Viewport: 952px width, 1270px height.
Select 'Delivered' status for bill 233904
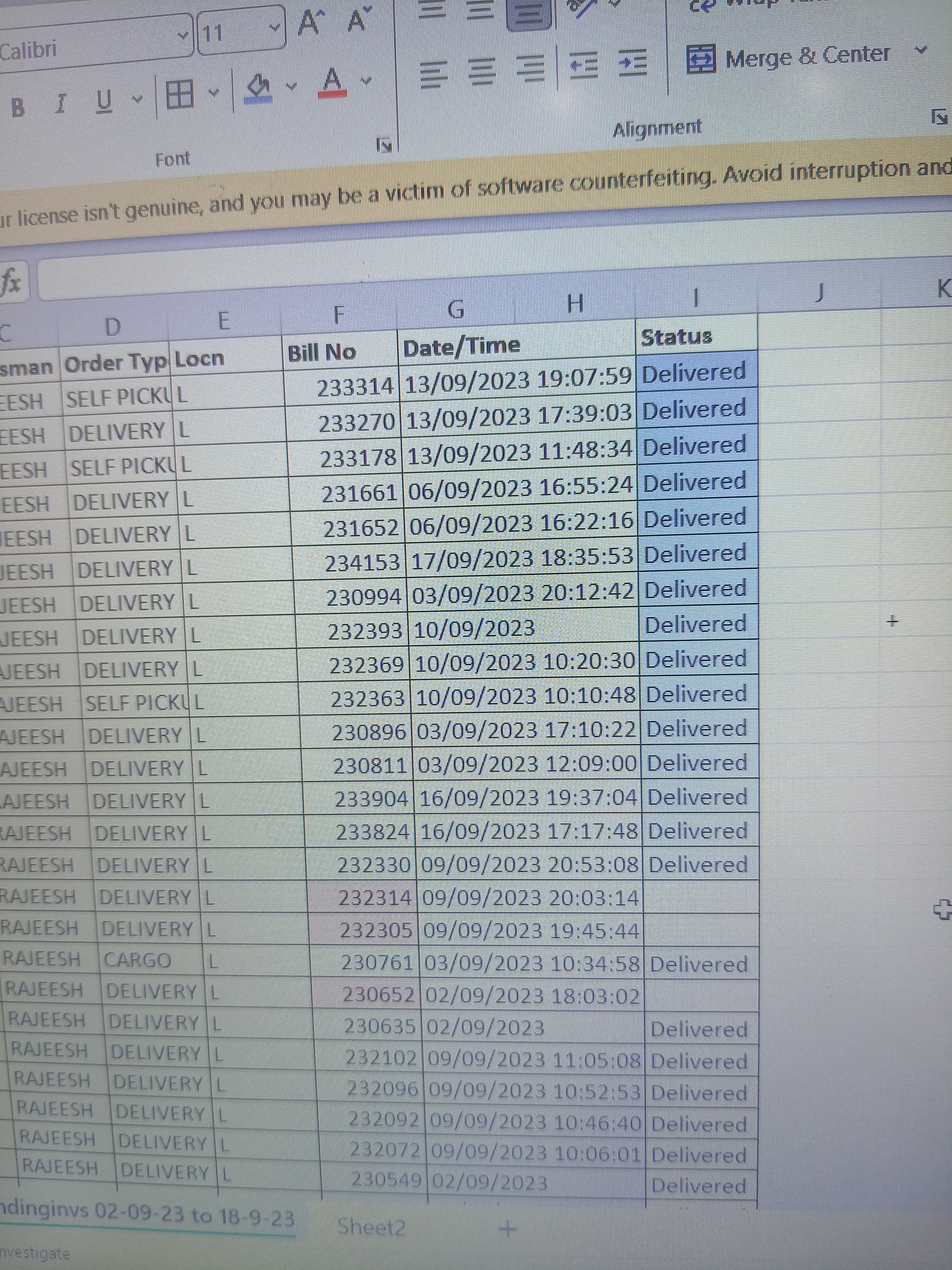(700, 797)
